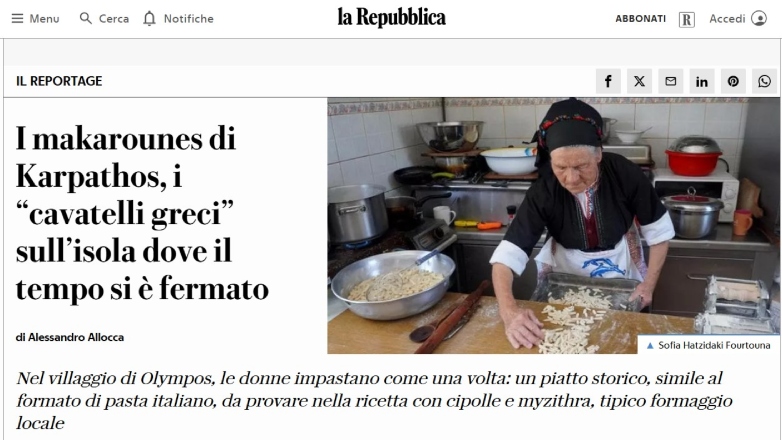Image resolution: width=782 pixels, height=440 pixels.
Task: Open the Notifiche bell icon
Action: pos(149,18)
